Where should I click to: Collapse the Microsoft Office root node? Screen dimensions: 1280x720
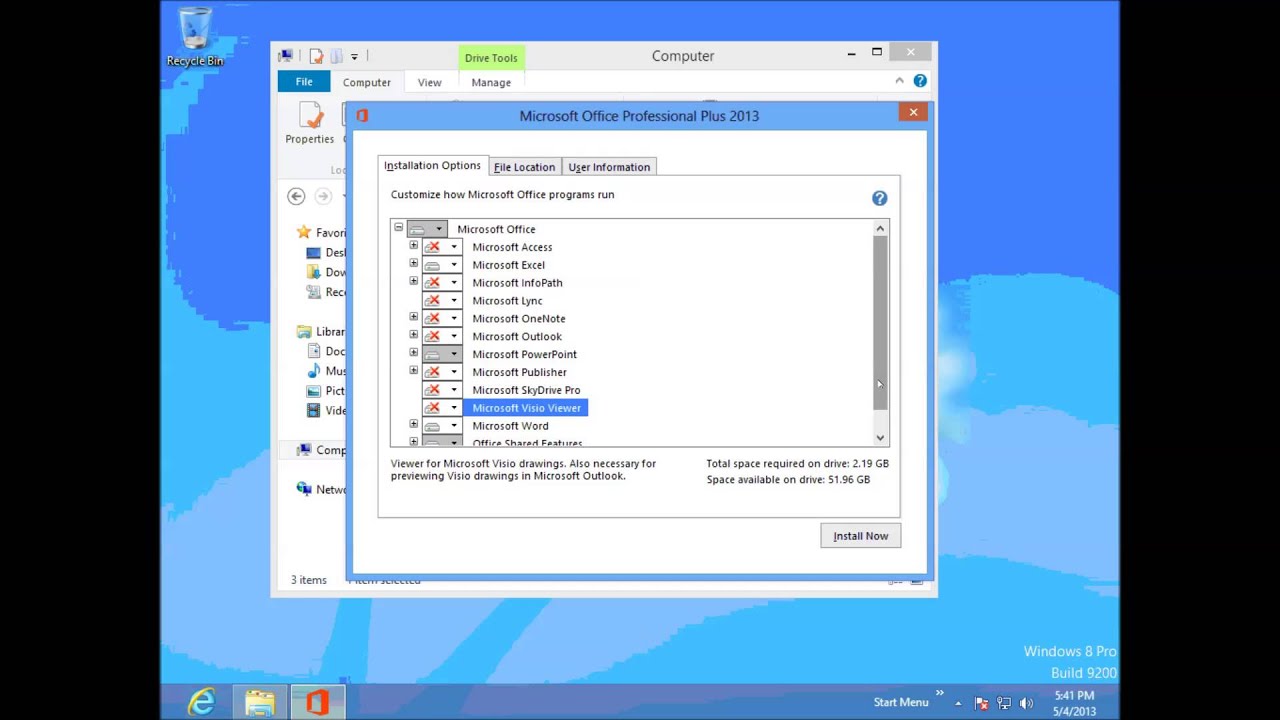click(x=398, y=228)
